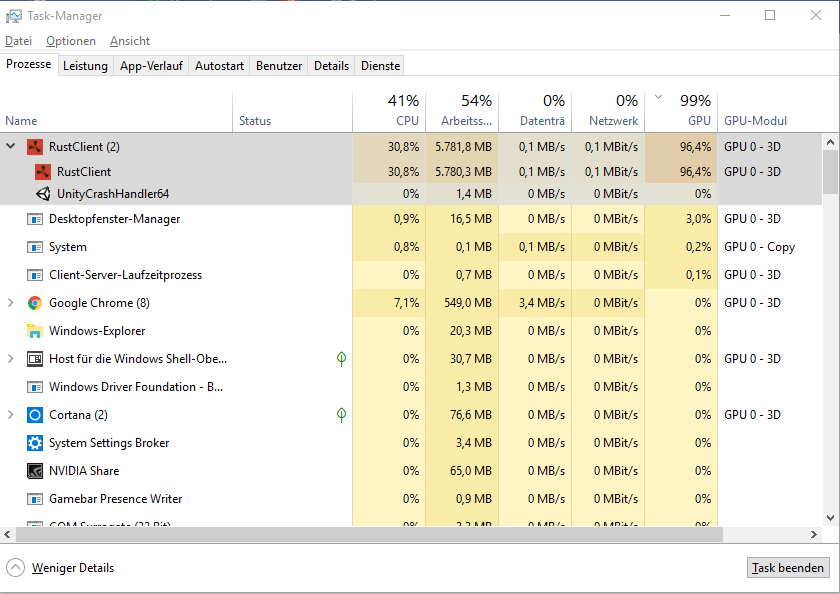Image resolution: width=840 pixels, height=594 pixels.
Task: Expand the Cortana process group
Action: pyautogui.click(x=11, y=415)
